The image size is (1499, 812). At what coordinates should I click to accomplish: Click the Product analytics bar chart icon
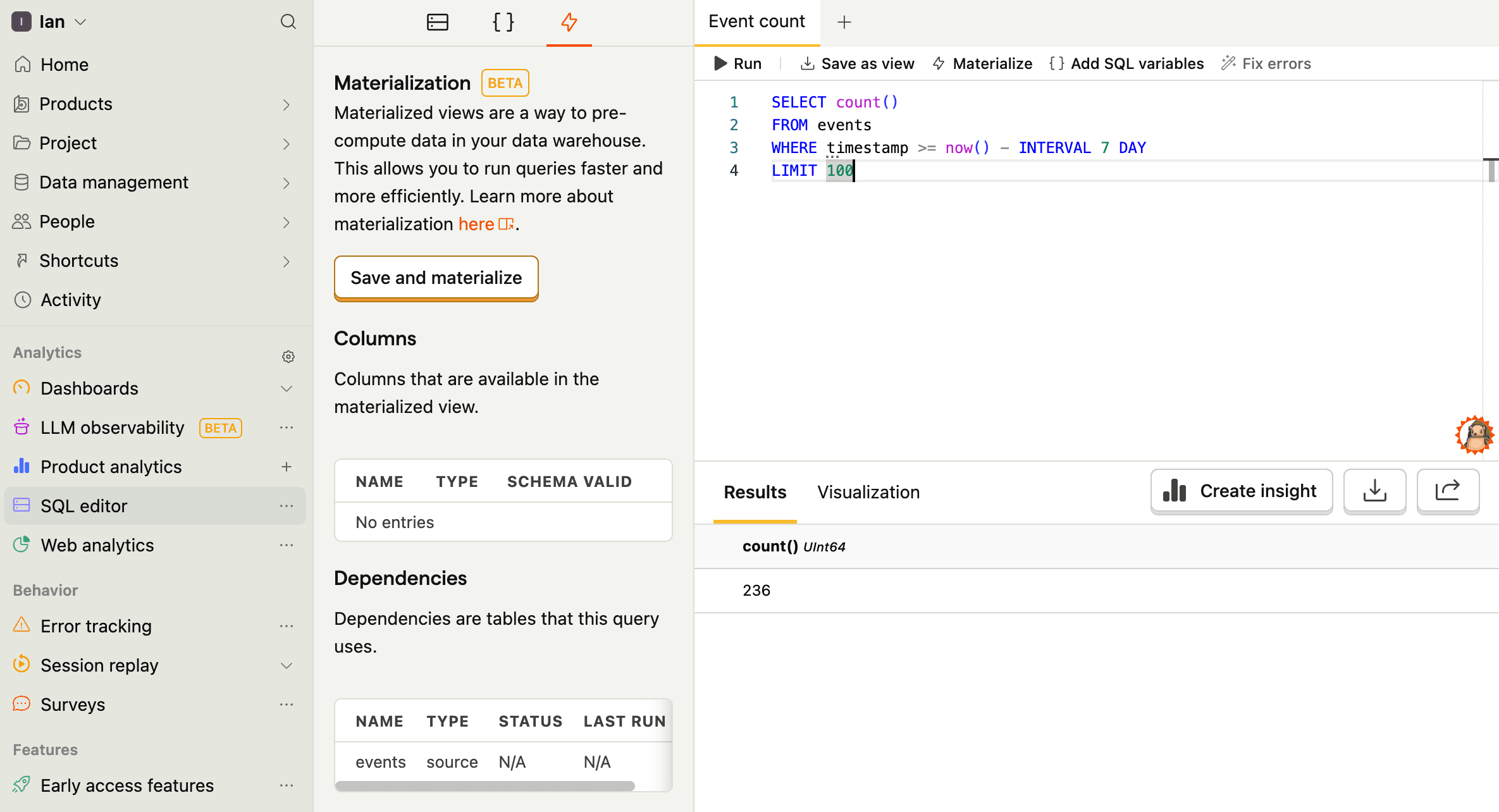22,466
